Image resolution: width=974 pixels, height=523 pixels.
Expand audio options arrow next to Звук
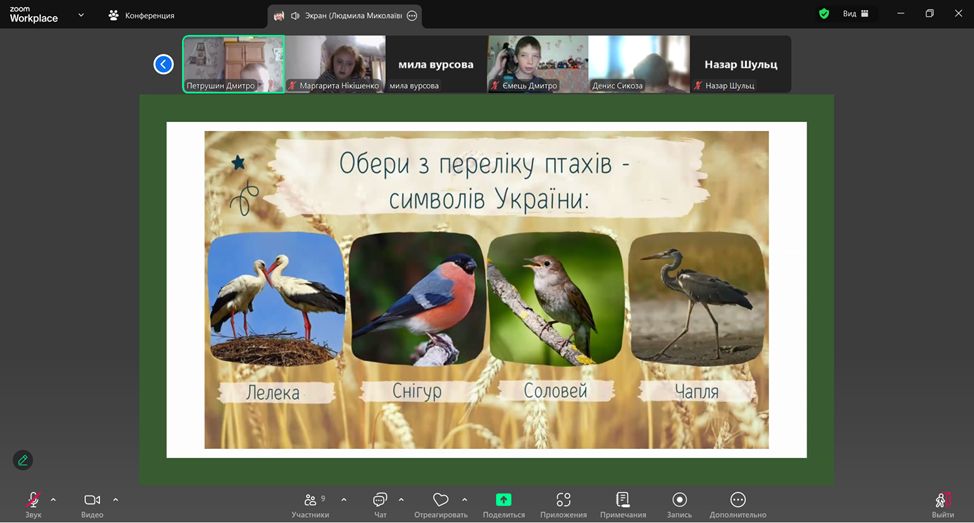click(x=53, y=499)
